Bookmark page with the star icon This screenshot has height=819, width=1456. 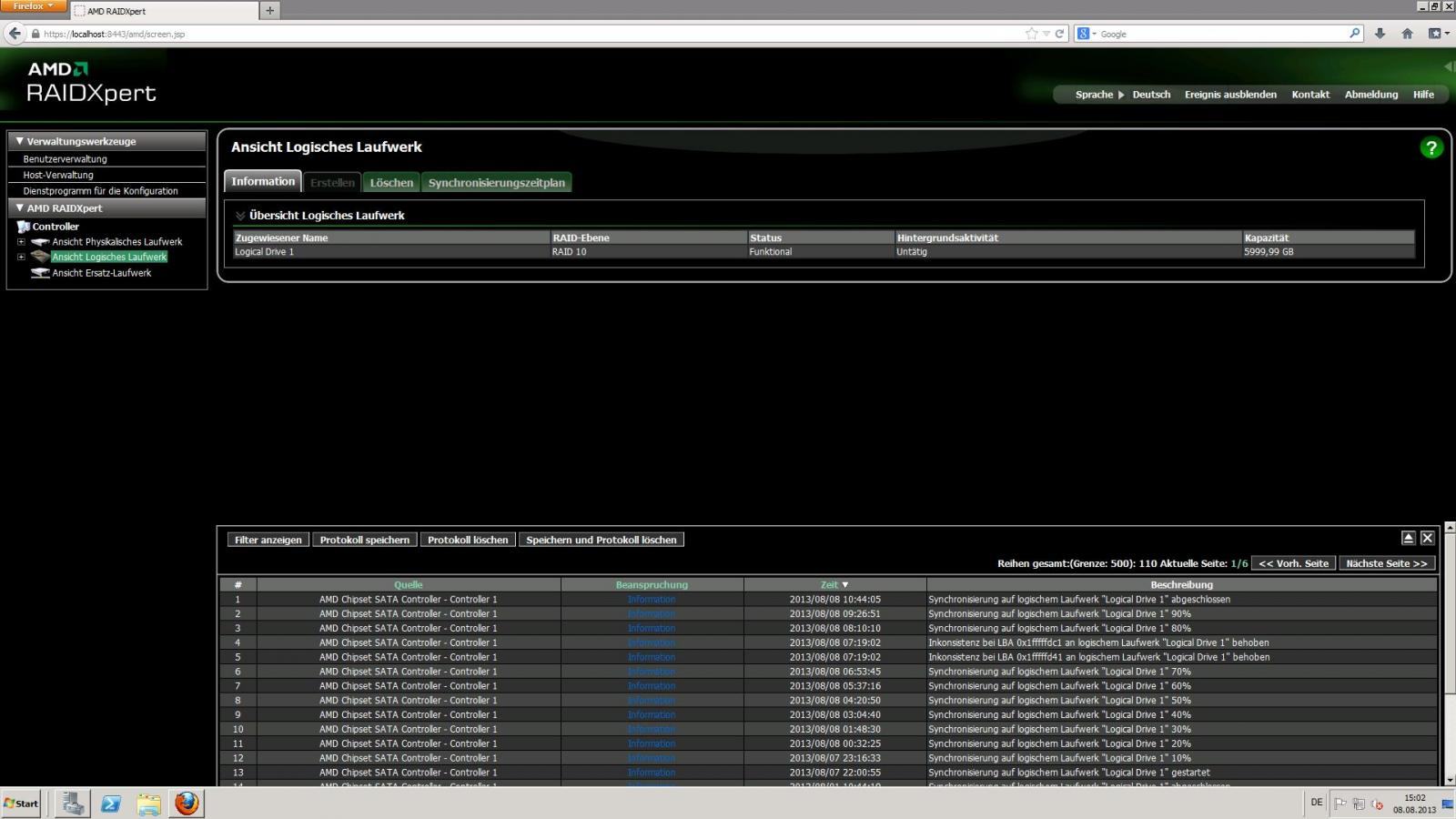coord(1031,34)
